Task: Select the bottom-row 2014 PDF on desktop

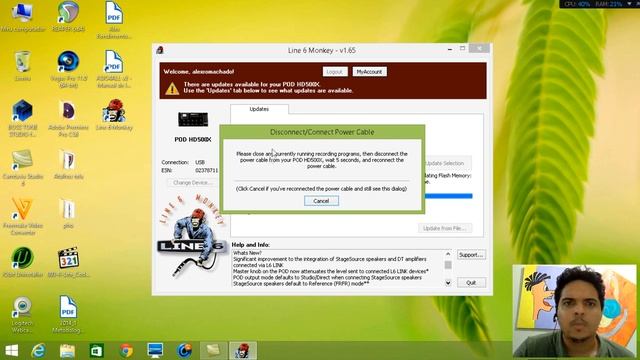Action: click(x=68, y=314)
